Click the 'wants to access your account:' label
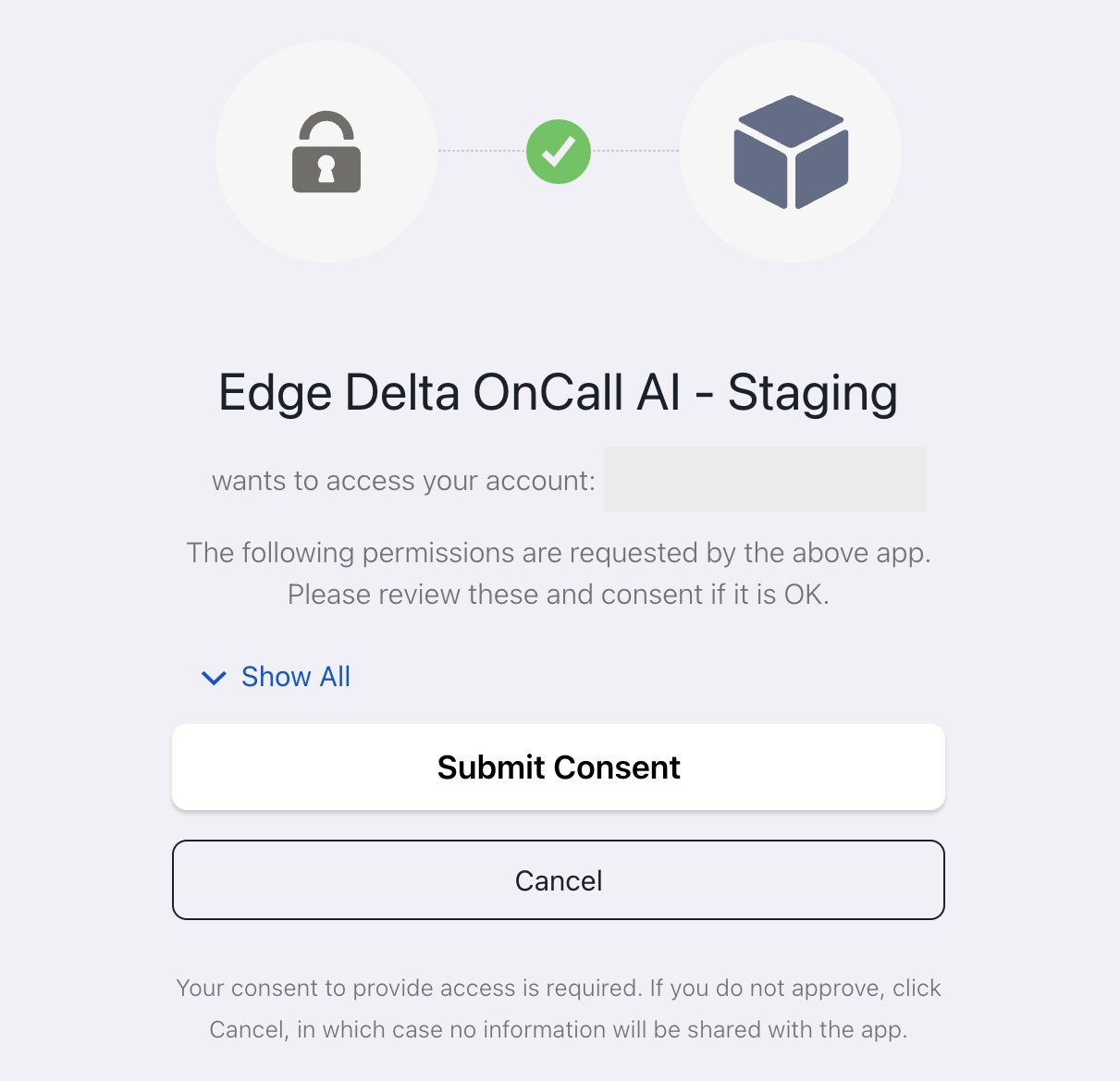1120x1081 pixels. pyautogui.click(x=403, y=481)
